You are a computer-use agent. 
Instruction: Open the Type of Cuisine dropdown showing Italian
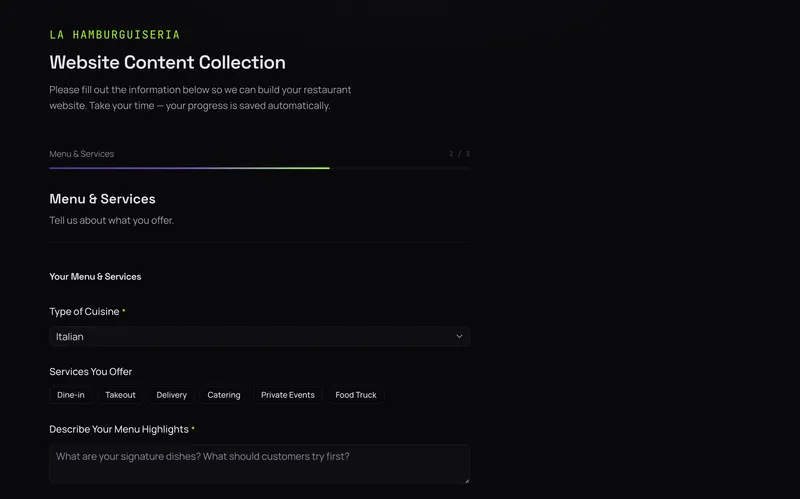point(250,336)
